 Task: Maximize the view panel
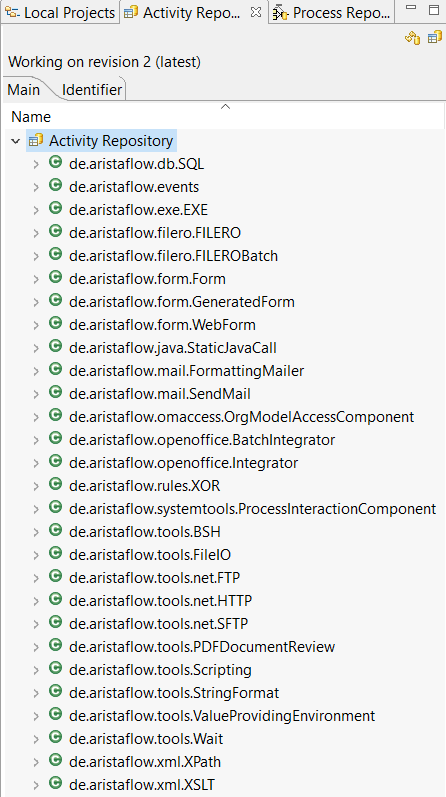434,10
